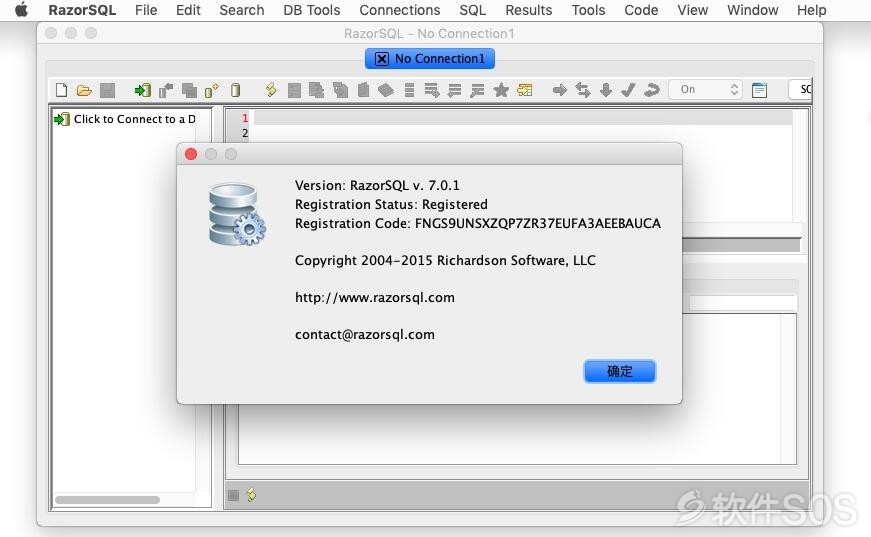871x537 pixels.
Task: Click into the highlighted first line of SQL editor
Action: click(x=523, y=118)
